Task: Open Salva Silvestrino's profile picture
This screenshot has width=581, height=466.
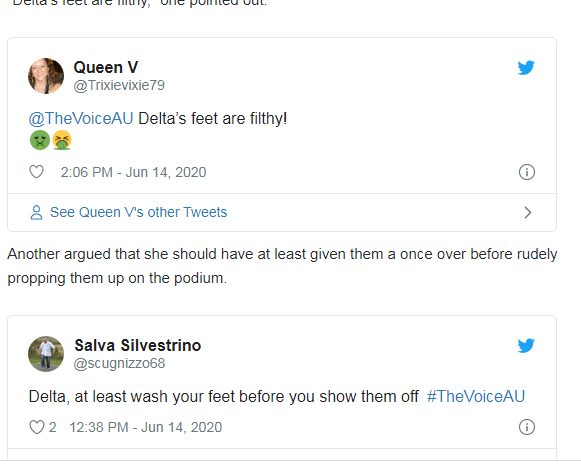Action: pos(46,354)
